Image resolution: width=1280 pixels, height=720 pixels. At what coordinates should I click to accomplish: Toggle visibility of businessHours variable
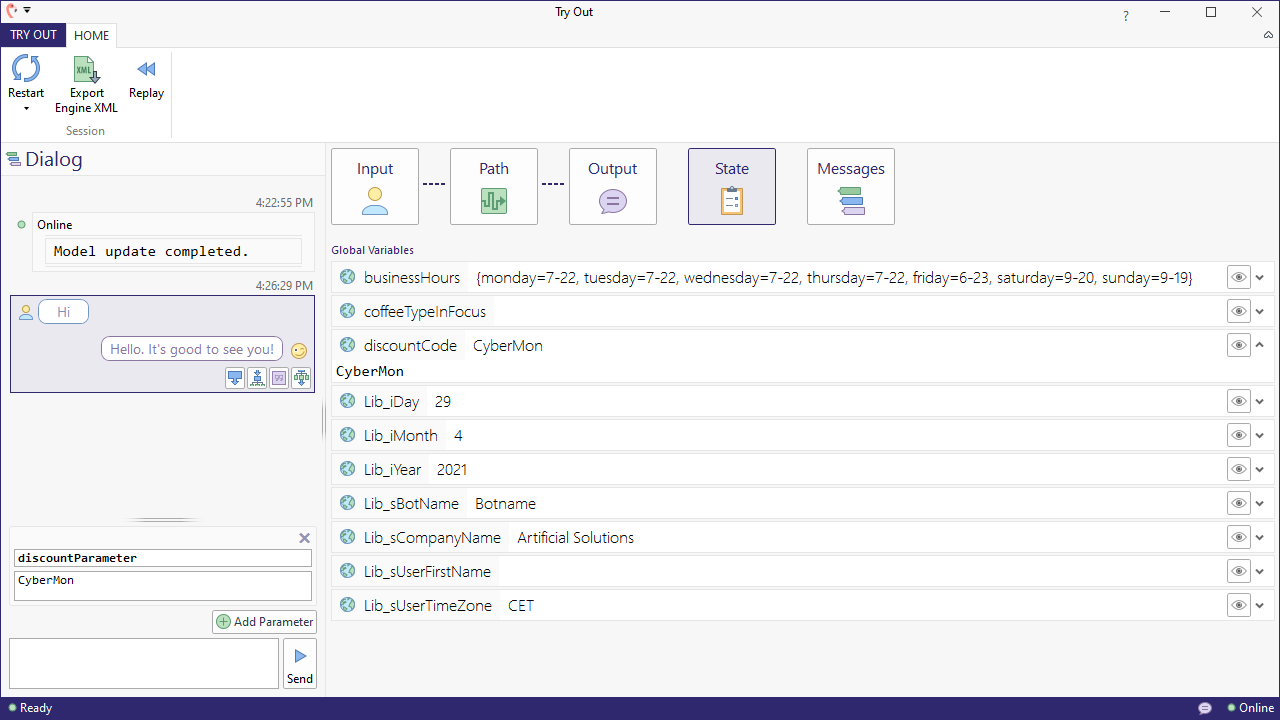click(x=1239, y=277)
